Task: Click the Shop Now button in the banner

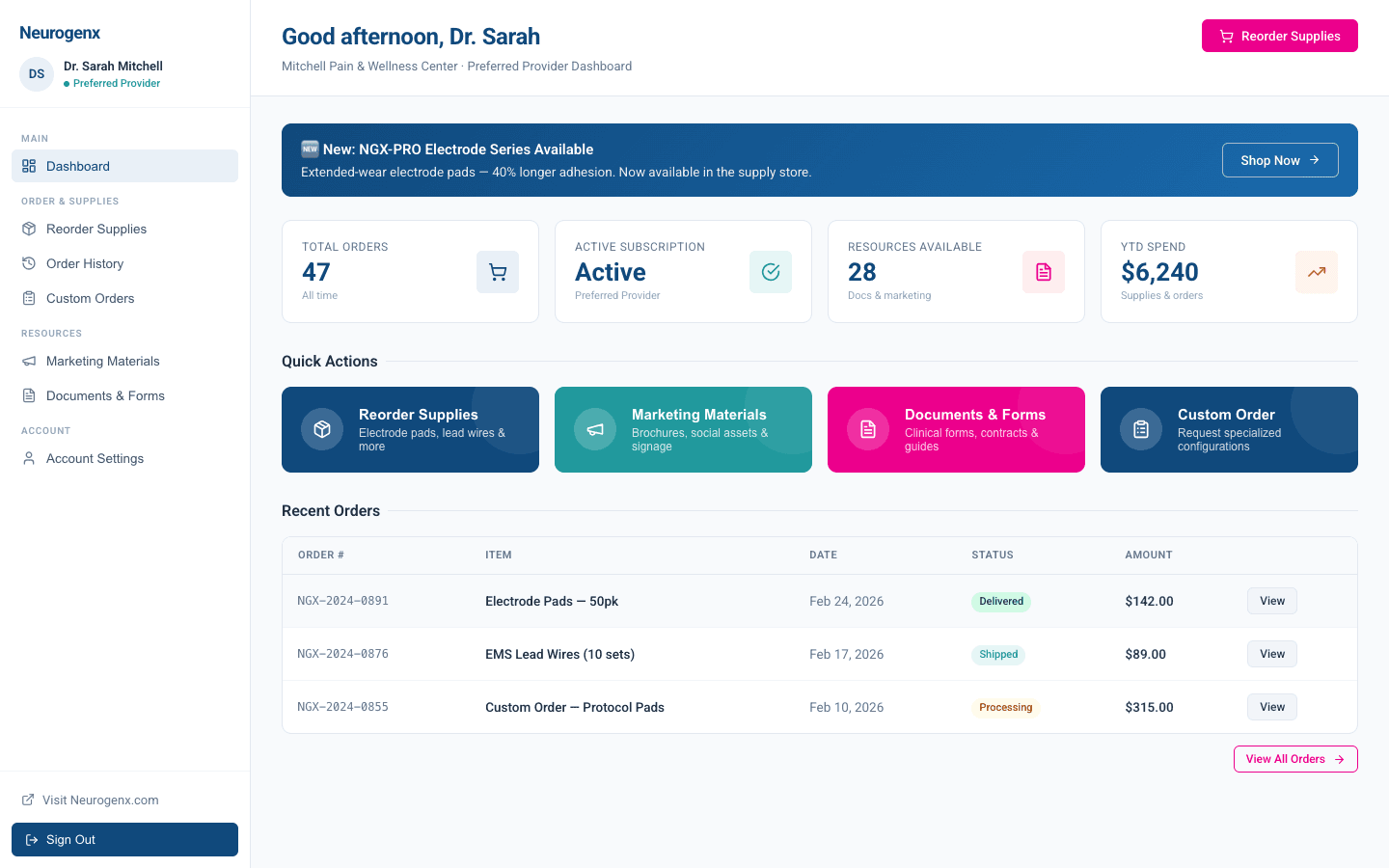Action: pyautogui.click(x=1280, y=160)
